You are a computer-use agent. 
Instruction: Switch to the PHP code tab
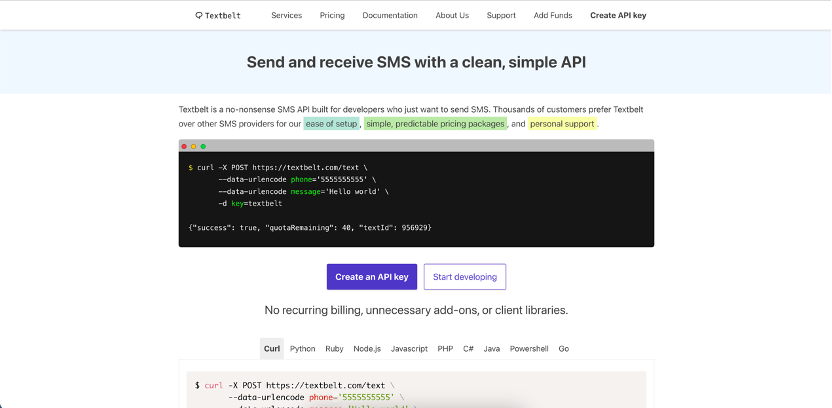pyautogui.click(x=445, y=349)
